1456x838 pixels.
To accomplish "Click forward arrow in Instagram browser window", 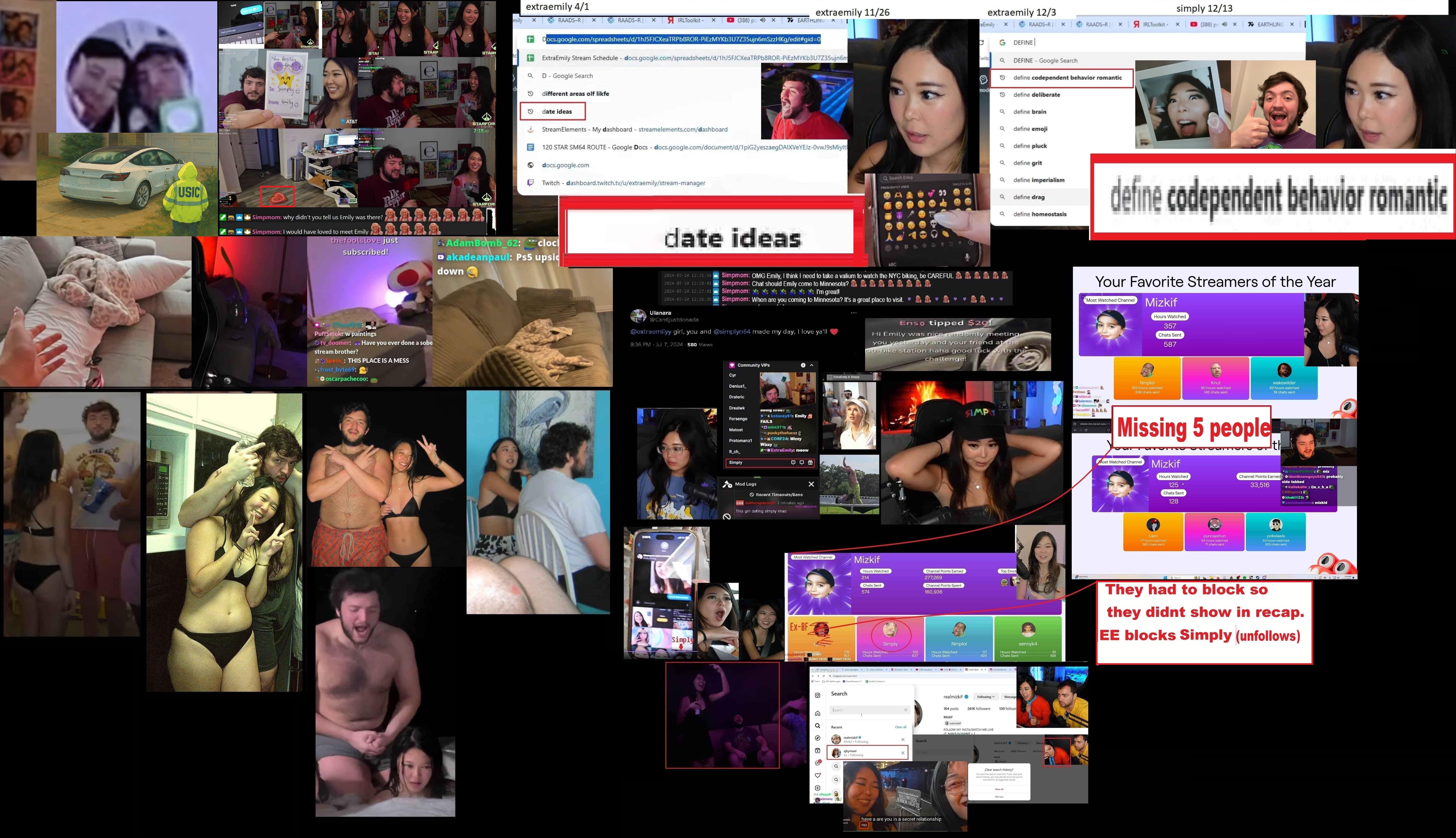I will (x=818, y=676).
